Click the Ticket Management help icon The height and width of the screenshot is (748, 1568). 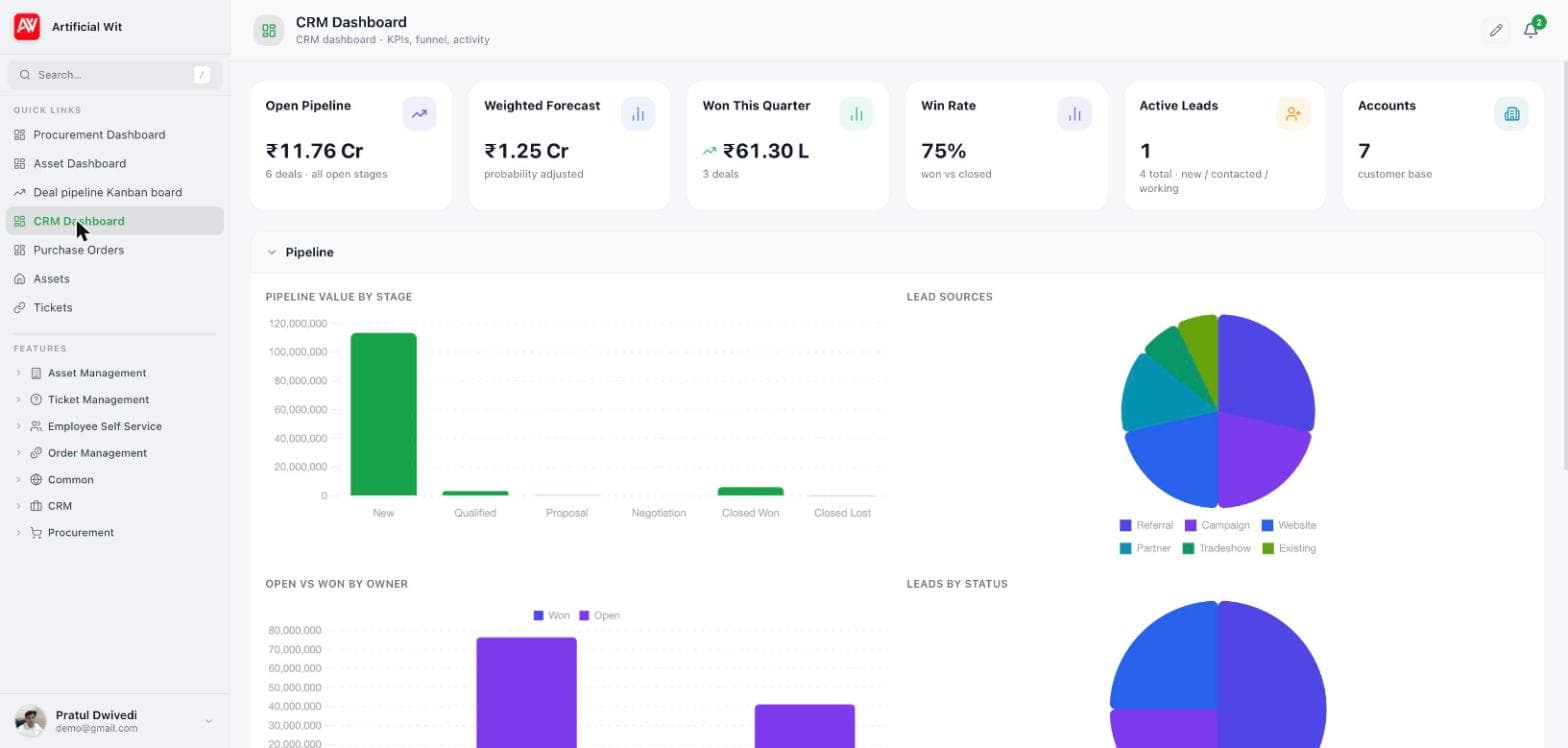pos(36,400)
